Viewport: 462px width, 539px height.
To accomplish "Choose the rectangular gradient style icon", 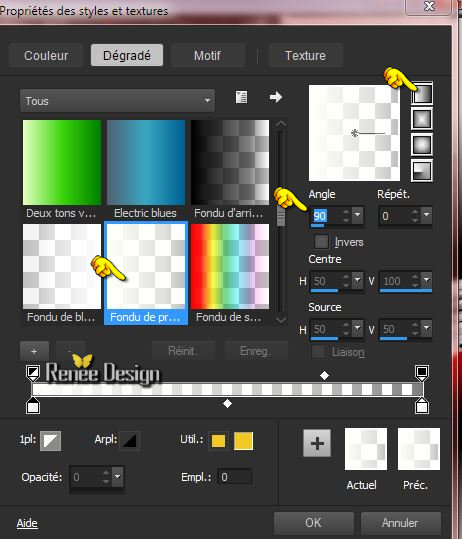I will click(x=422, y=119).
